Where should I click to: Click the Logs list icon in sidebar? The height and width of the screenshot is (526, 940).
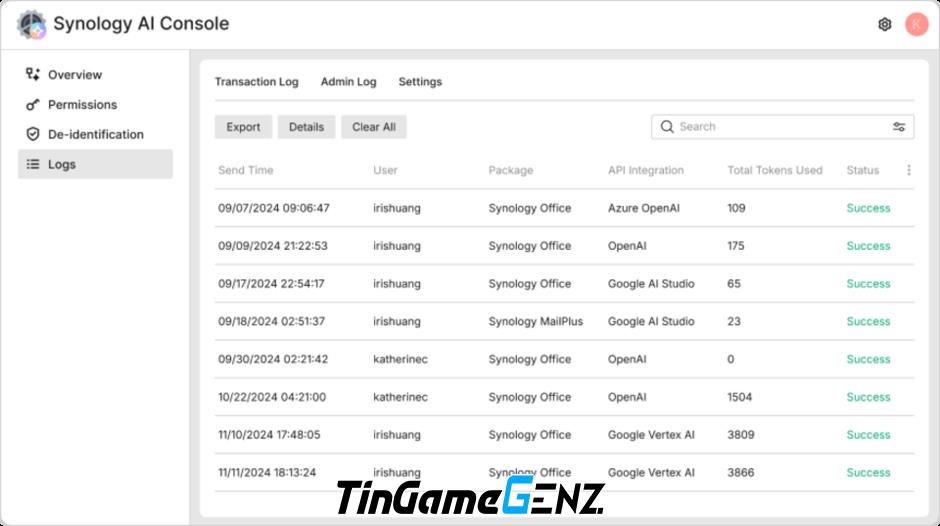click(x=33, y=164)
